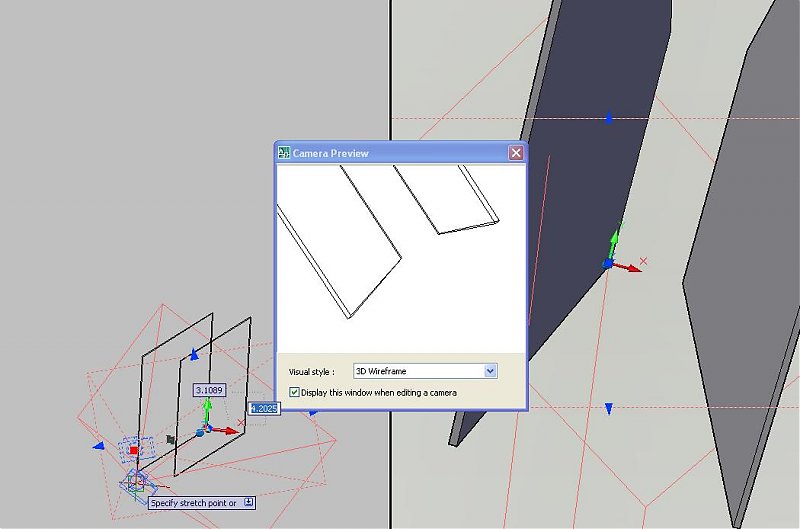Click the camera preview wireframe thumbnail
Screen dimensions: 800x529
[401, 258]
